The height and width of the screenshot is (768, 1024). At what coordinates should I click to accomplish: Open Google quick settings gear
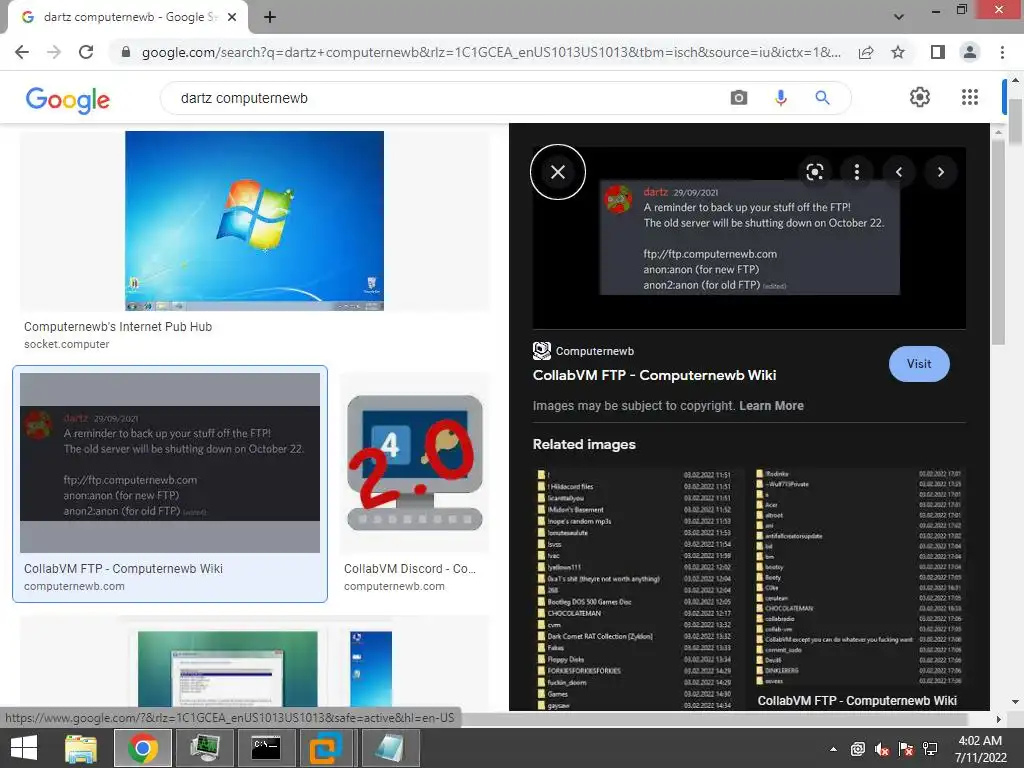pyautogui.click(x=920, y=97)
